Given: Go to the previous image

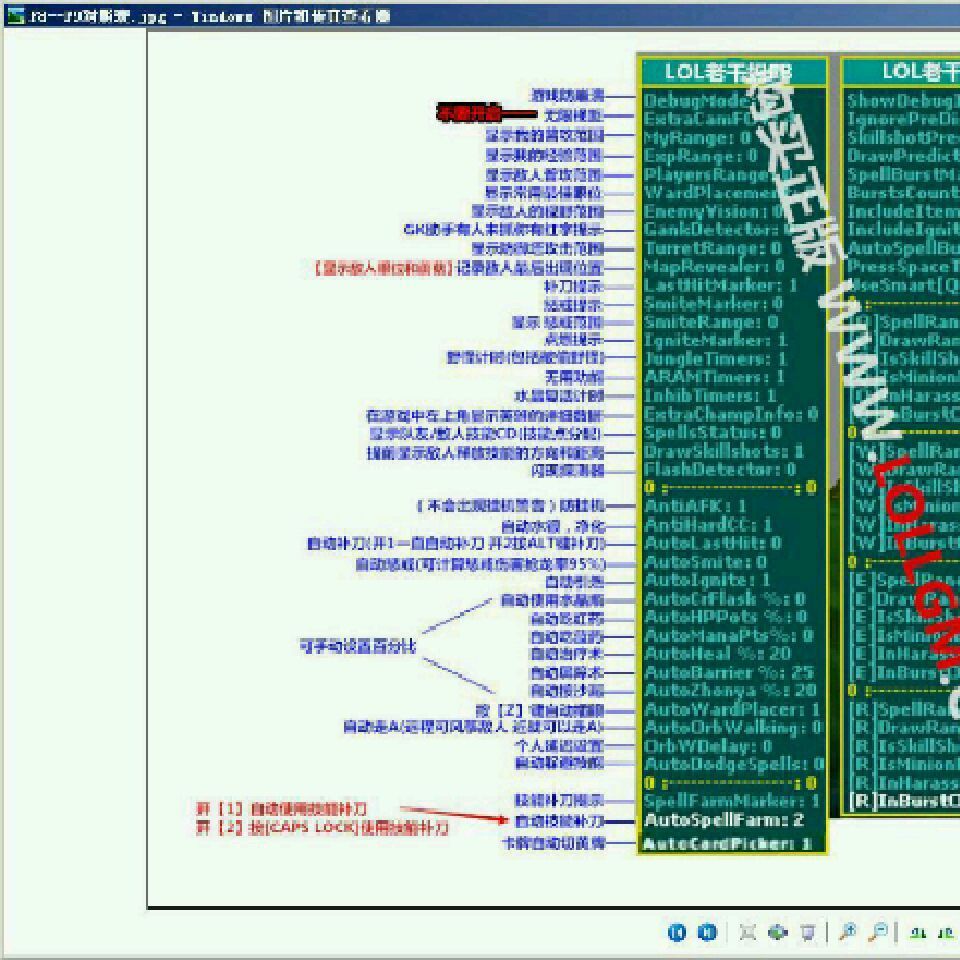Looking at the screenshot, I should click(677, 932).
